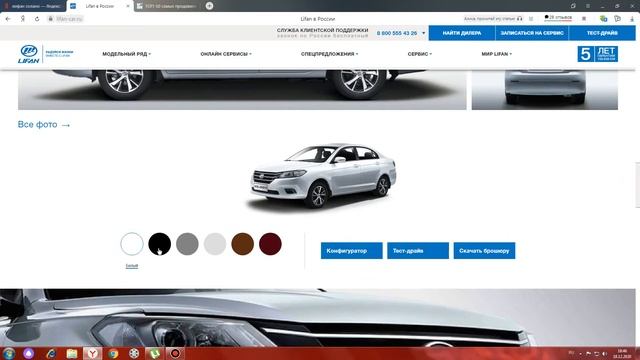640x360 pixels.
Task: Expand the Онлайн сервисы menu
Action: coord(226,54)
